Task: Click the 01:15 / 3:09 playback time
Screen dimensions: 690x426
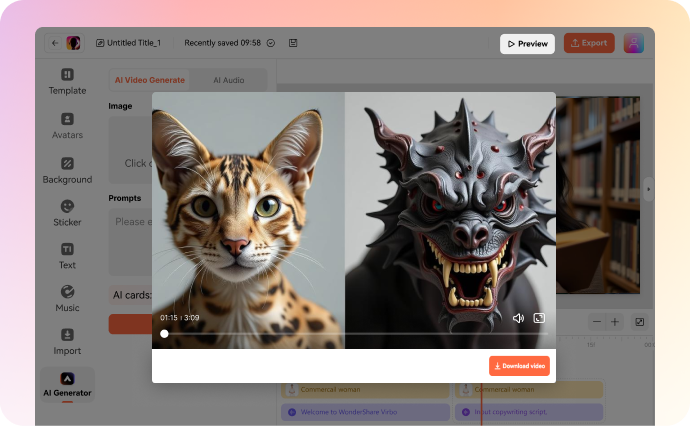Action: 180,318
